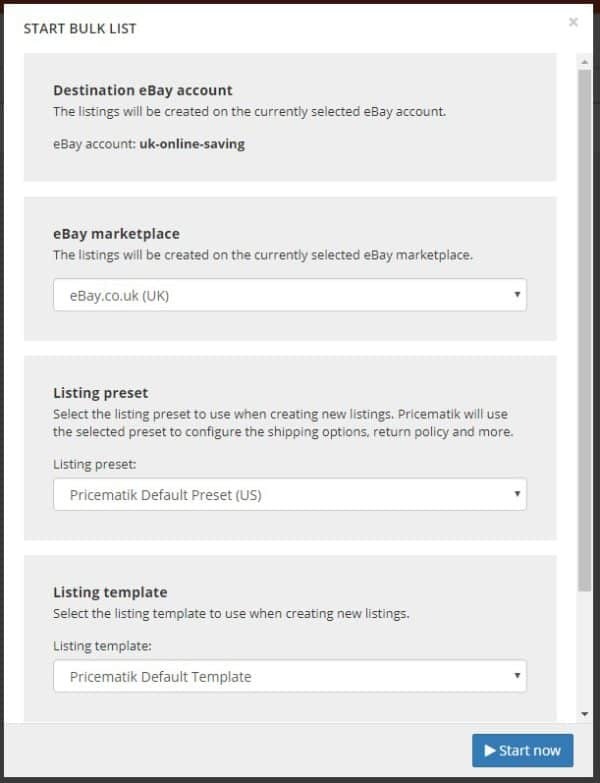
Task: Click the eBay marketplace section heading
Action: (x=116, y=233)
